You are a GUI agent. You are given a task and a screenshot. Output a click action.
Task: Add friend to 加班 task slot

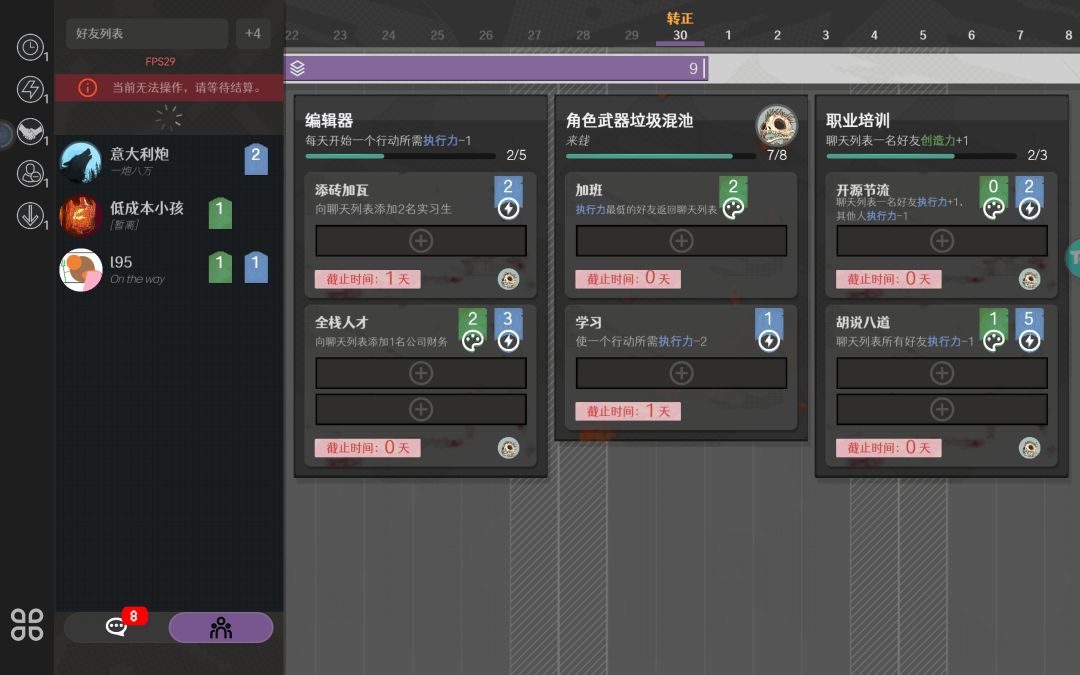681,241
